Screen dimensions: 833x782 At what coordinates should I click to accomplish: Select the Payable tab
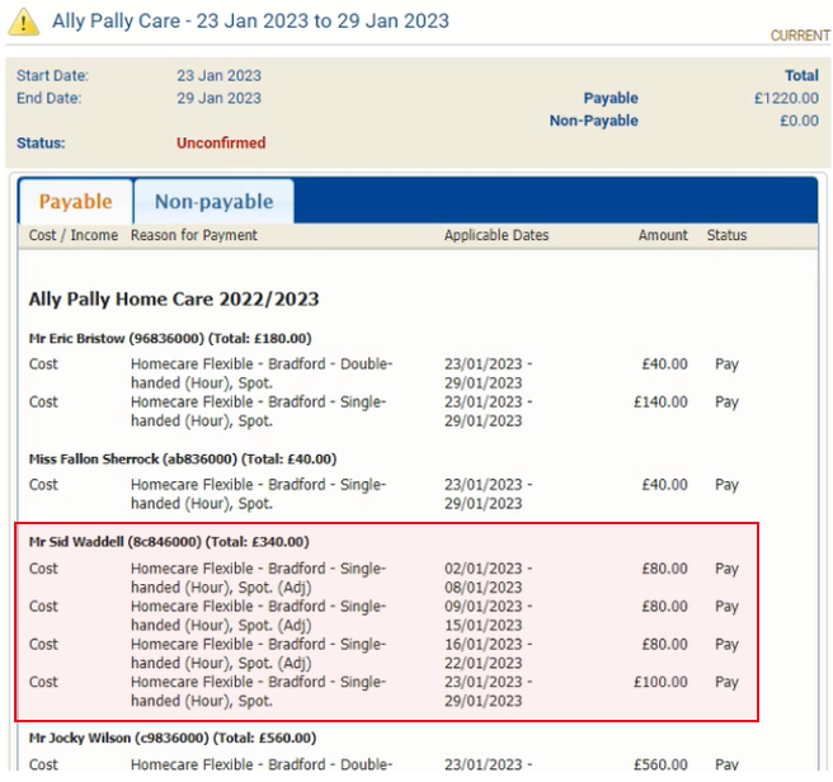tap(75, 202)
